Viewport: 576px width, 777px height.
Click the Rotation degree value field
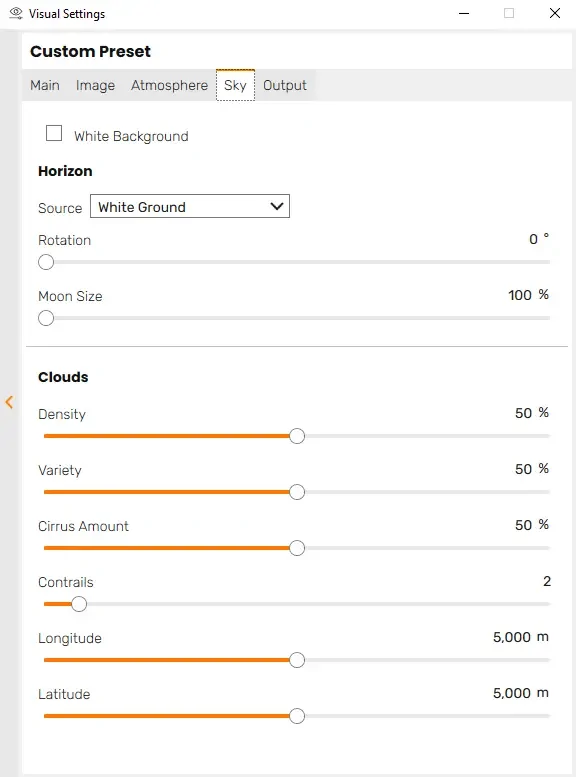[x=533, y=239]
